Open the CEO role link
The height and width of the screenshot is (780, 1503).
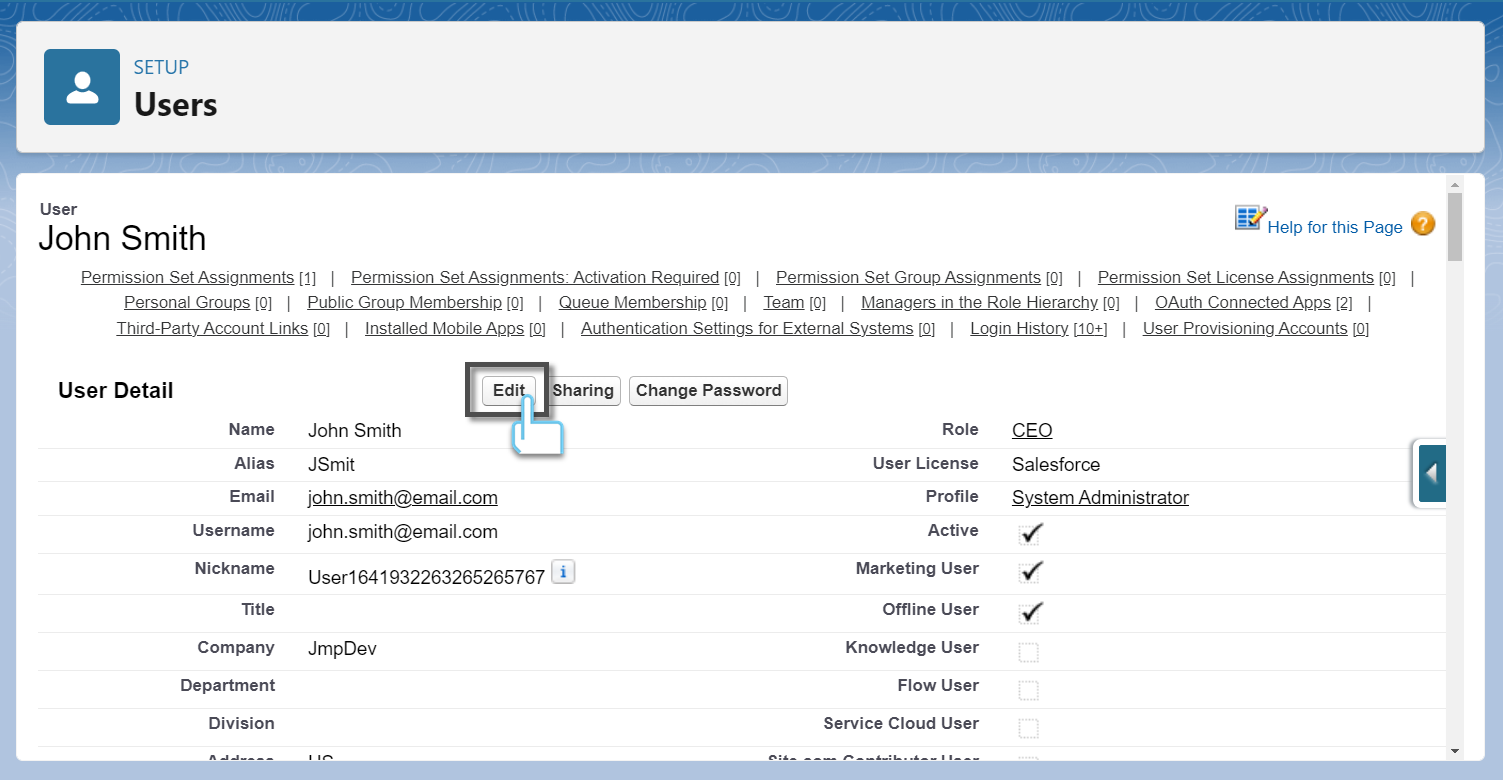(1032, 431)
